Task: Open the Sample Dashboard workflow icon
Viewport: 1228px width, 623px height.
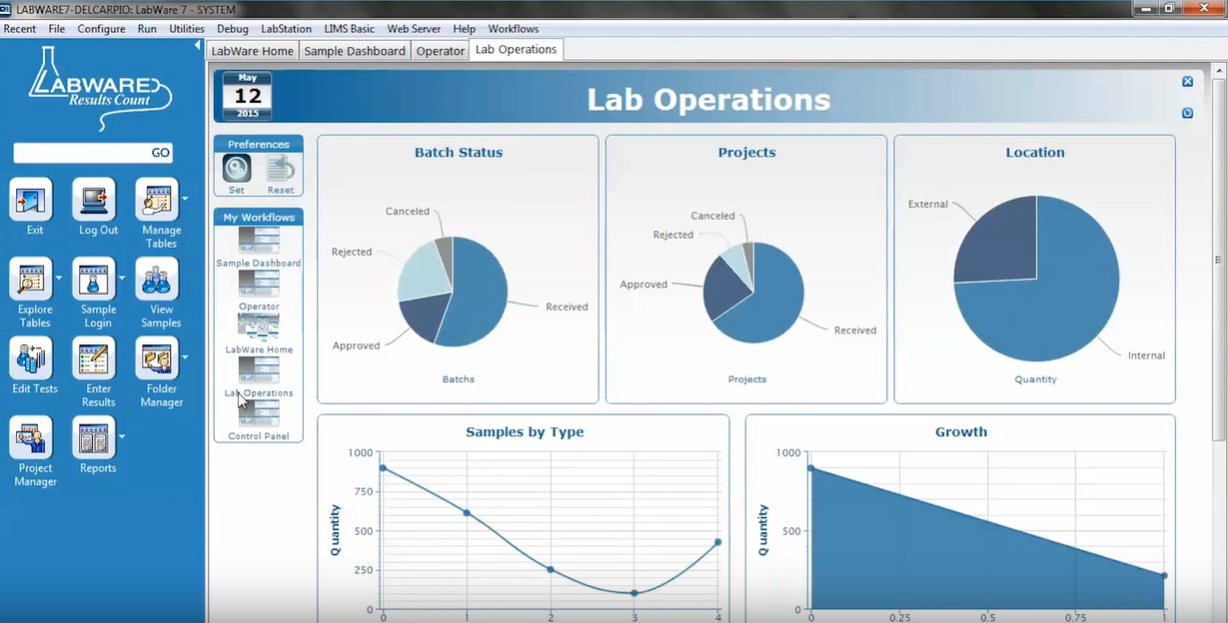Action: 259,241
